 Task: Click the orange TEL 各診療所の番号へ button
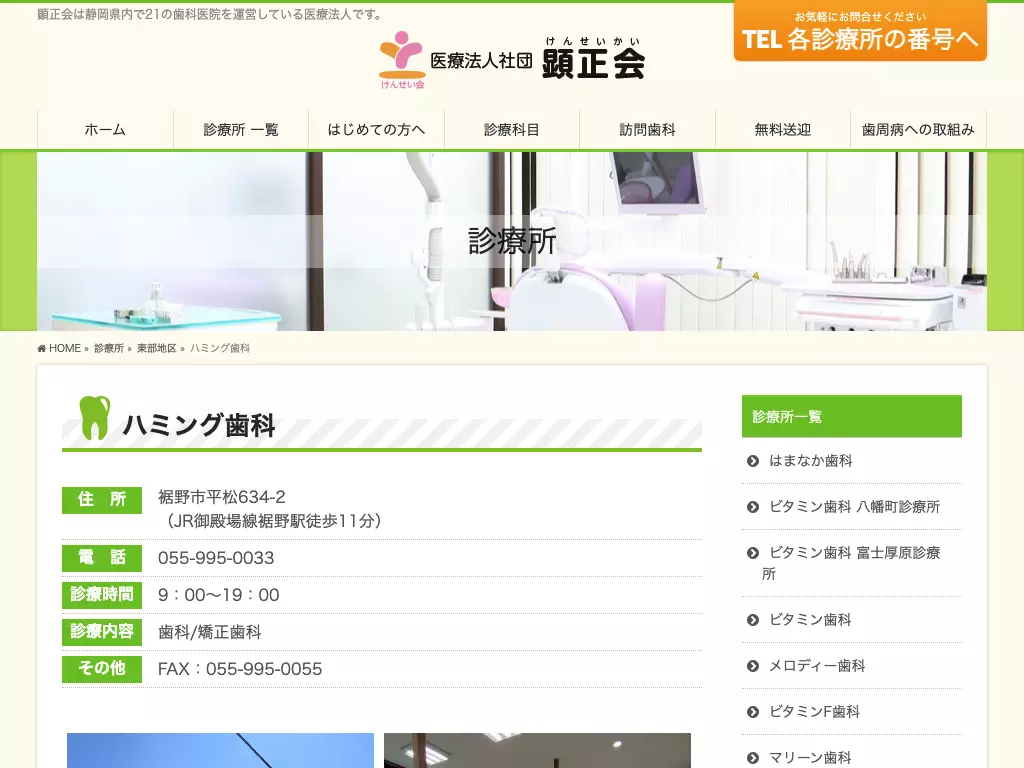pos(860,31)
